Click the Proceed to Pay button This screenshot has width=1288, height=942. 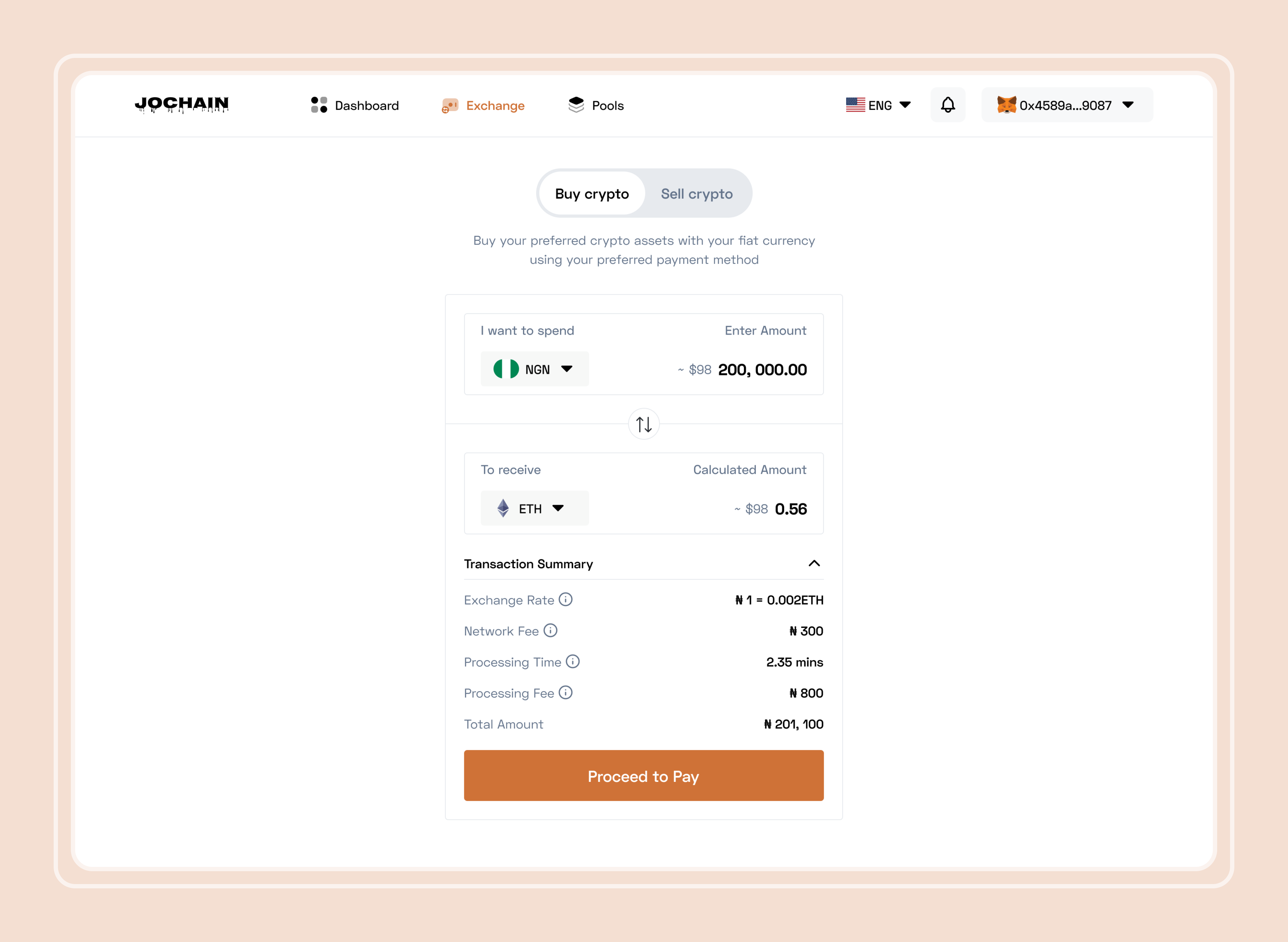[x=643, y=775]
